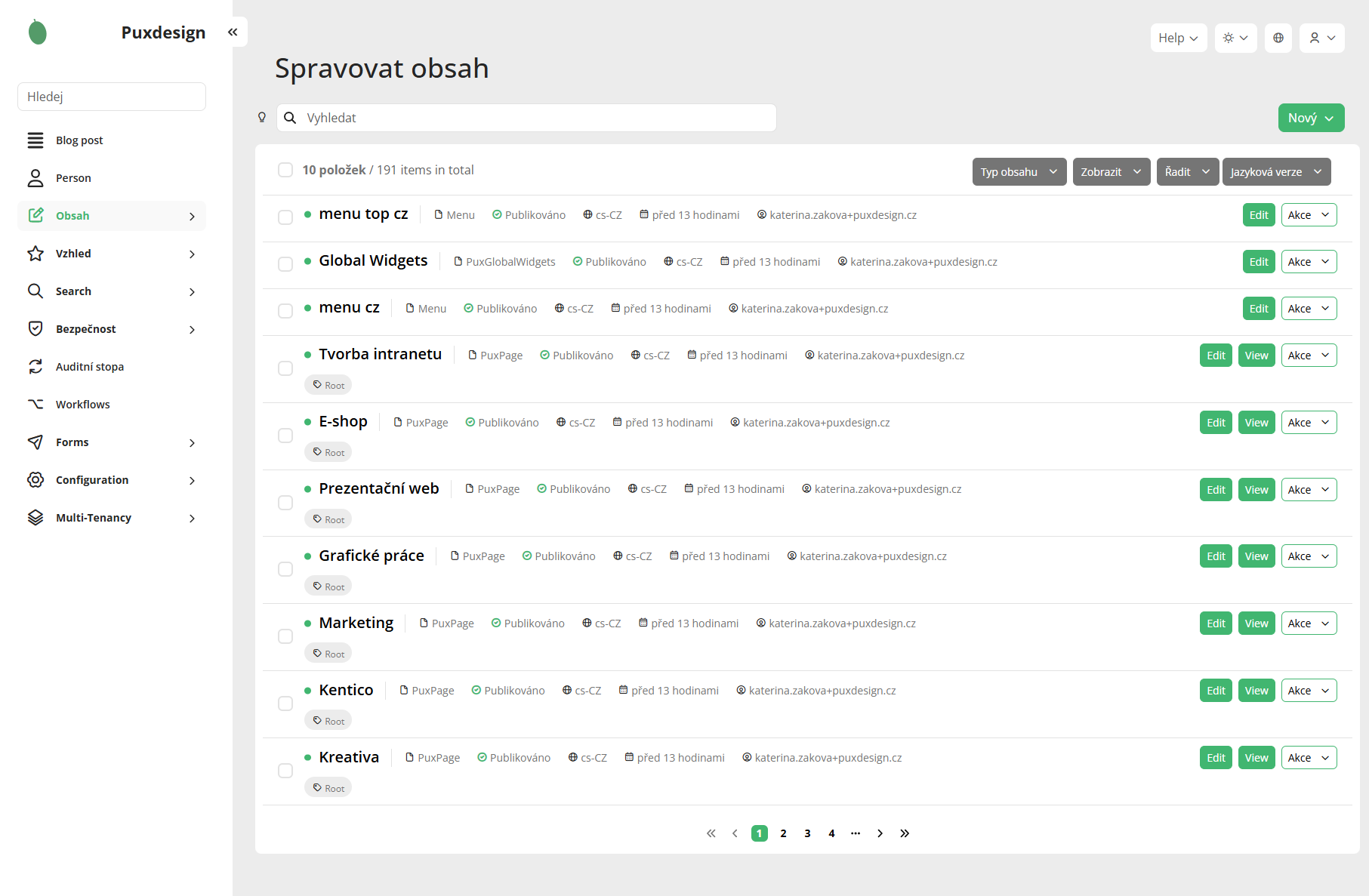
Task: Select the Blog post sidebar icon
Action: click(x=35, y=140)
